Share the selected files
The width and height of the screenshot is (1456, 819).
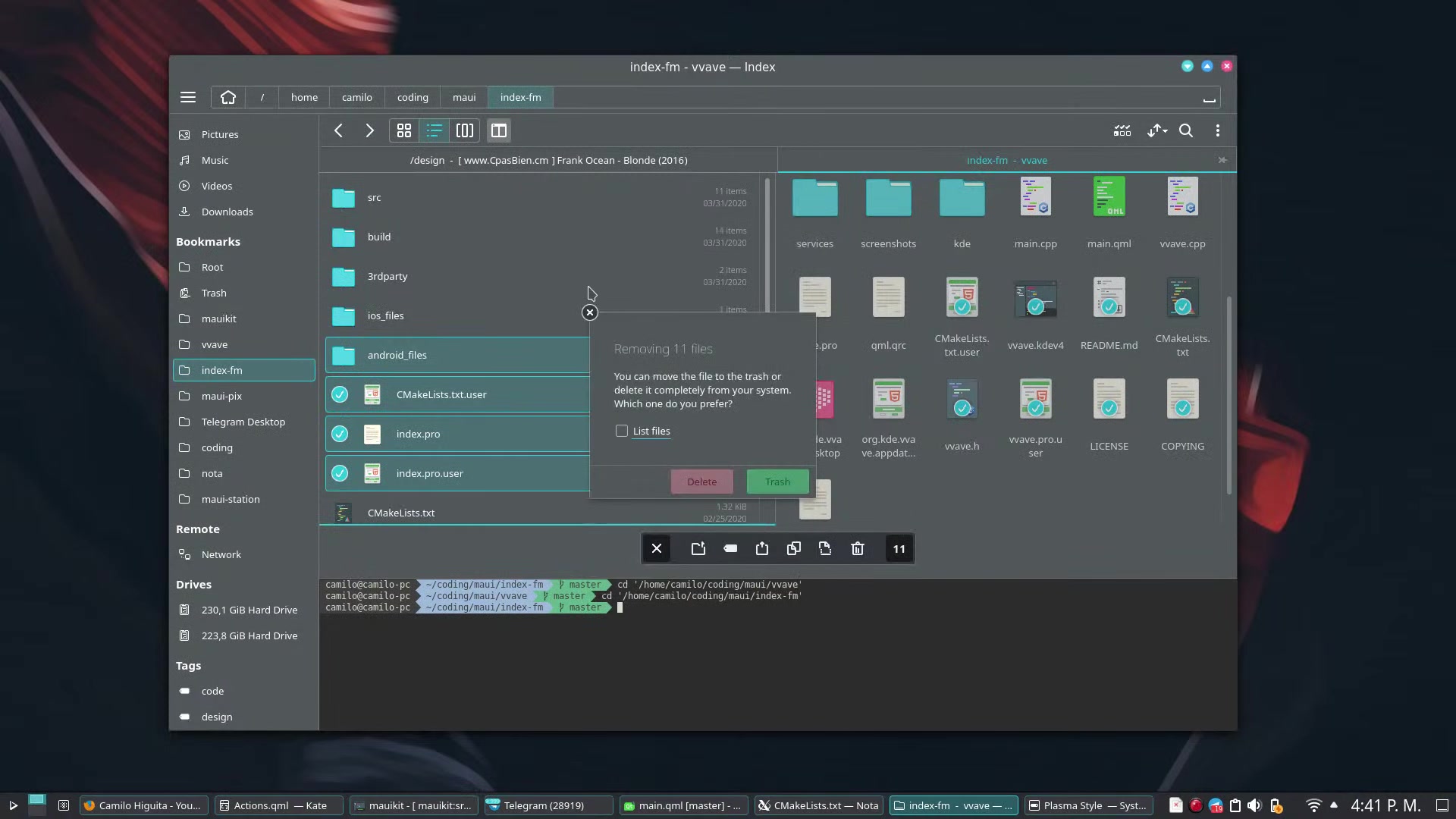click(x=762, y=548)
